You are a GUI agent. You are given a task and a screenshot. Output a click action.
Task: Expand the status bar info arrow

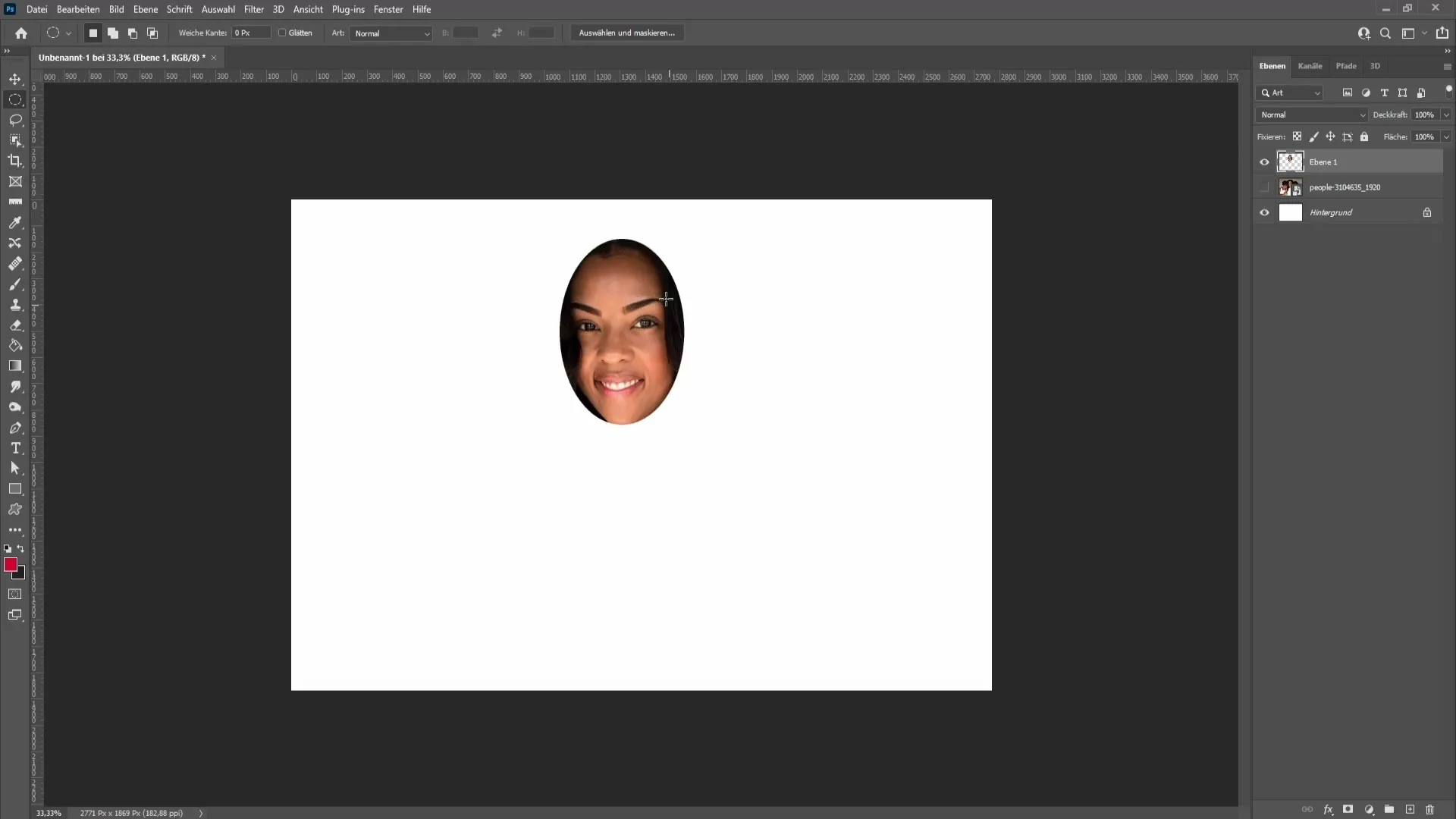pyautogui.click(x=201, y=813)
